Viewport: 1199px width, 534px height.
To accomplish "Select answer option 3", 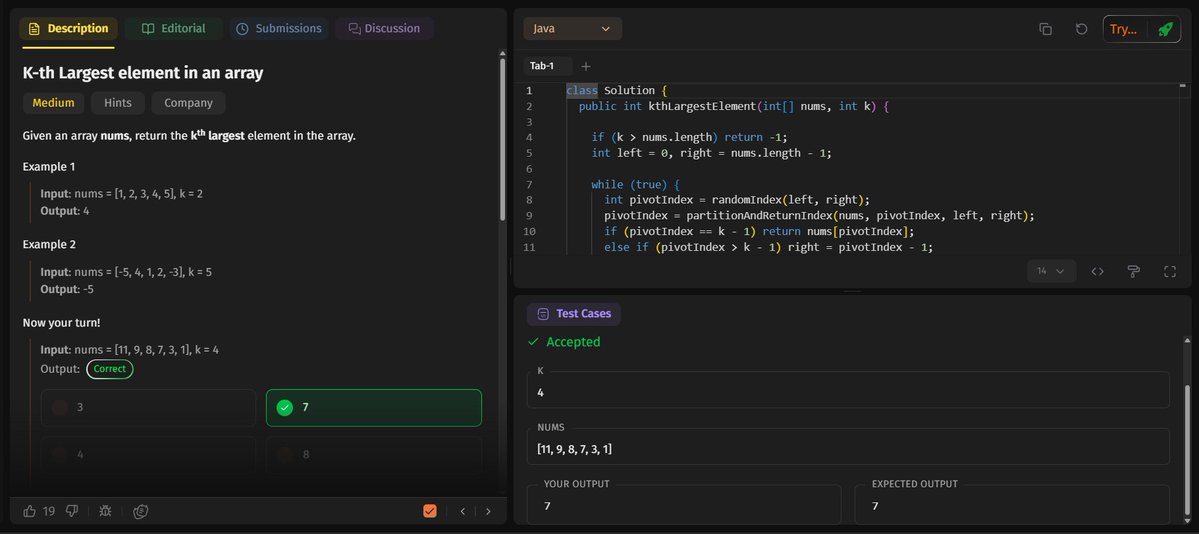I will point(148,408).
